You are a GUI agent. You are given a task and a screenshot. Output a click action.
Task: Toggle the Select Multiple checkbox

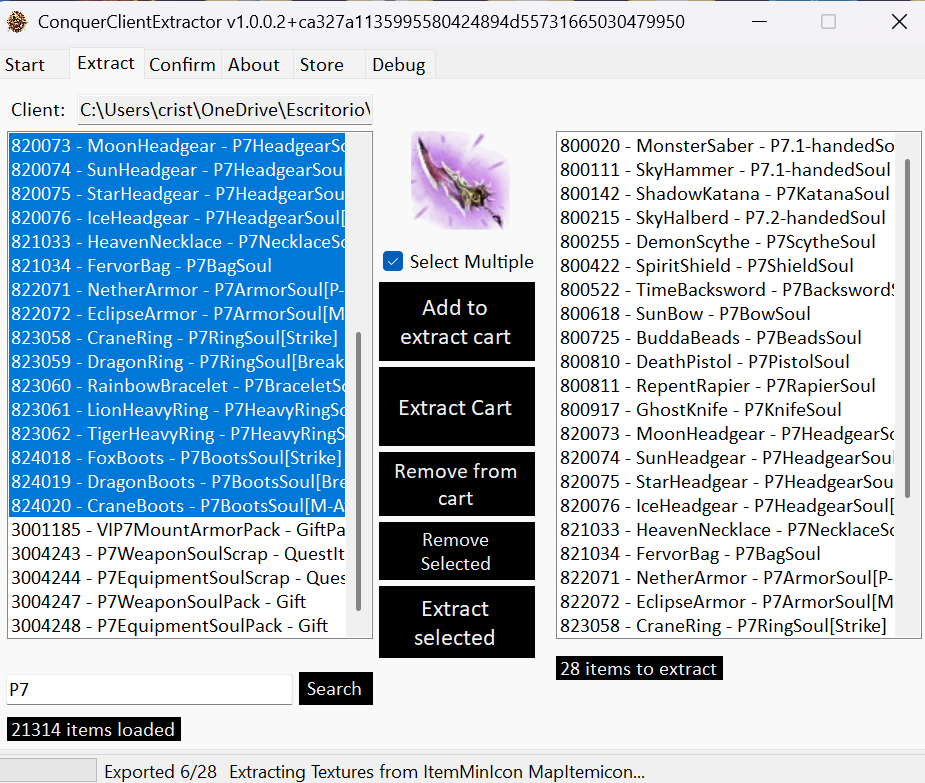(393, 261)
